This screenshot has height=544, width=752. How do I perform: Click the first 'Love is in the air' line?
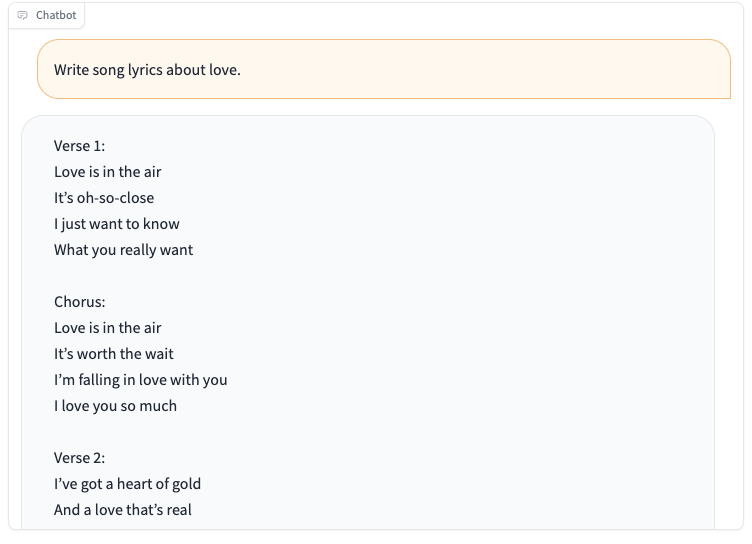coord(107,172)
